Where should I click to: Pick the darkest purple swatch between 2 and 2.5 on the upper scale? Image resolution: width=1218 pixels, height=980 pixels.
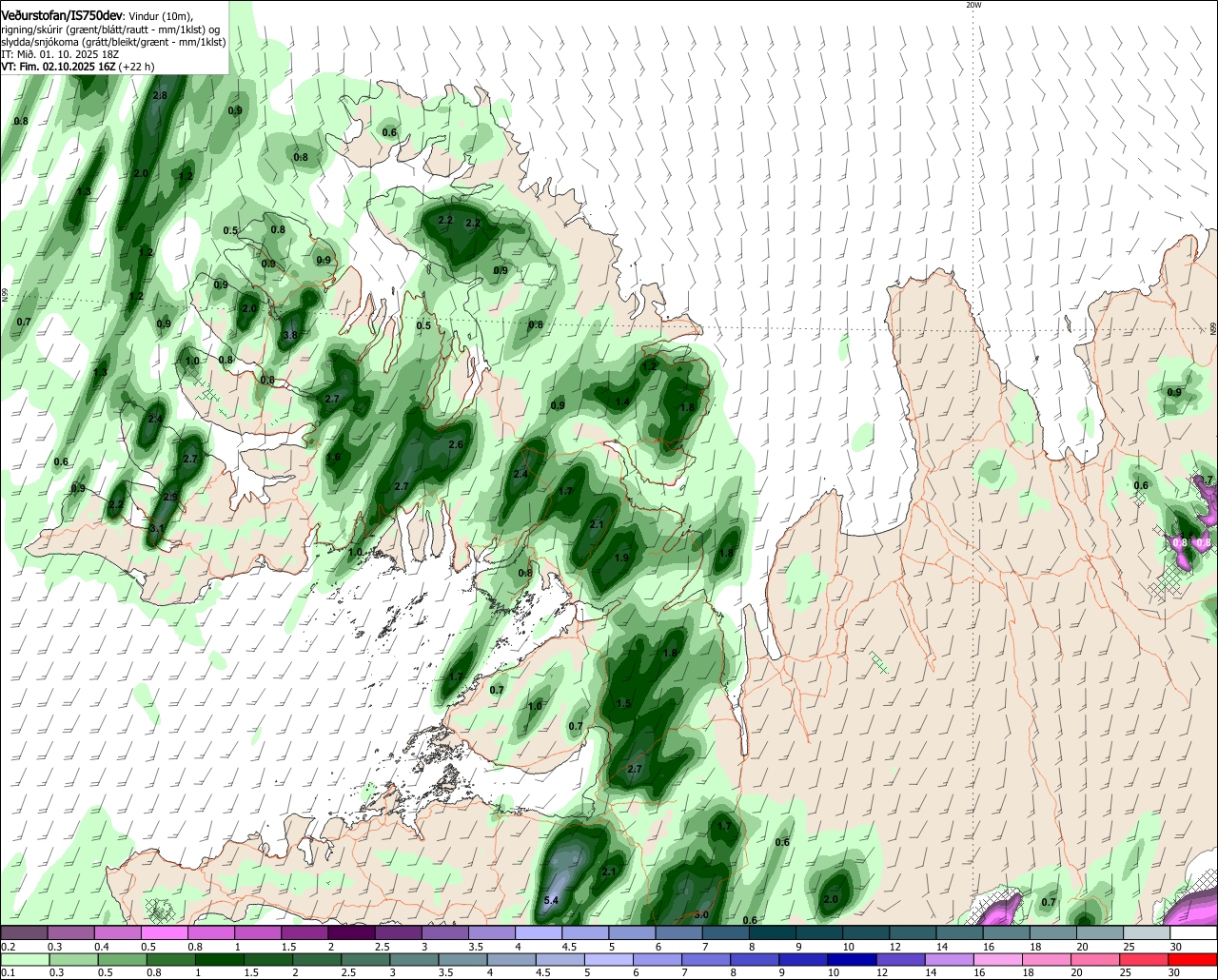351,933
